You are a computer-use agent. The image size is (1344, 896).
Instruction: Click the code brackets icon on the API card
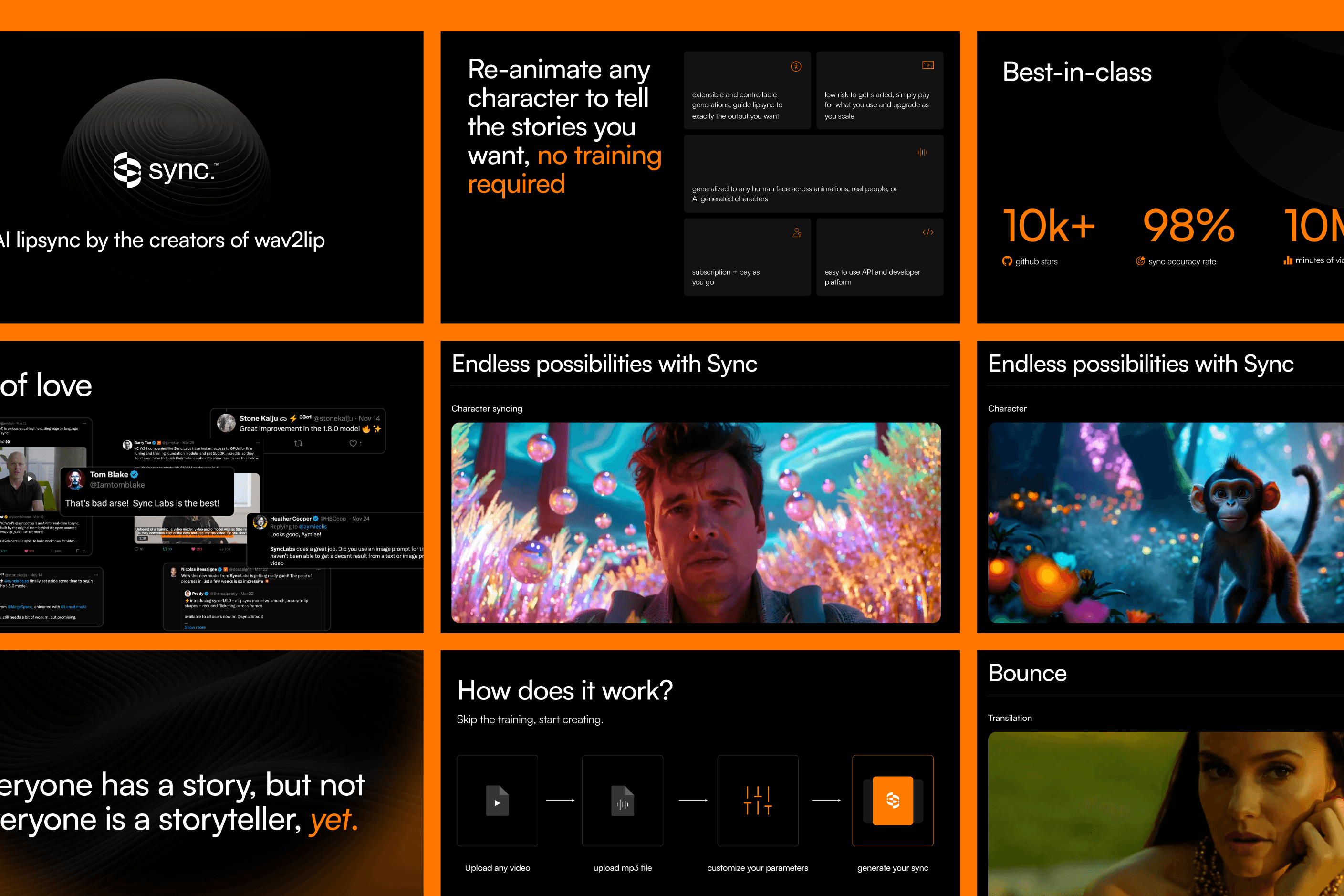[x=928, y=232]
